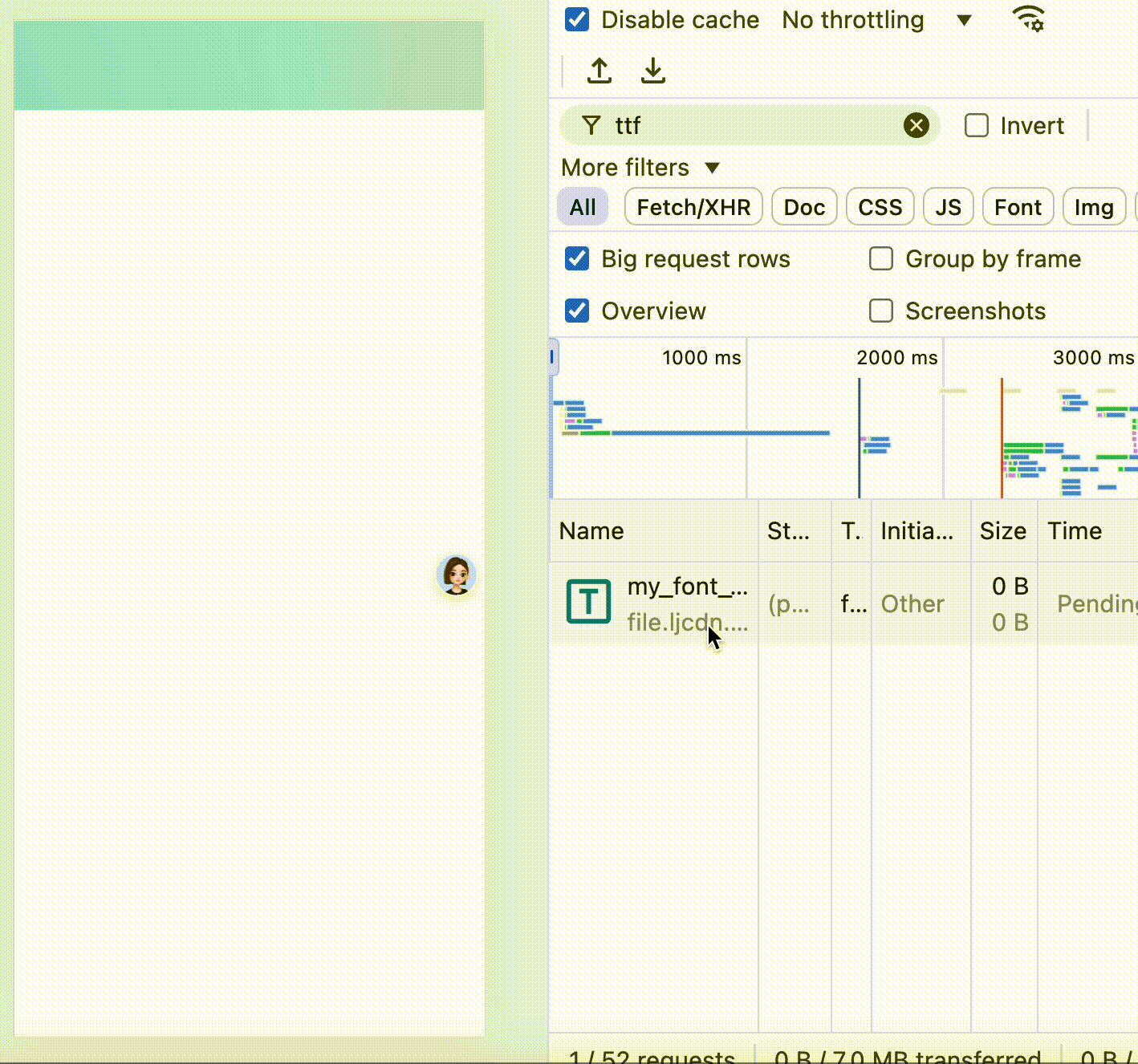Filter by Doc requests
This screenshot has height=1064, width=1138.
pos(804,207)
